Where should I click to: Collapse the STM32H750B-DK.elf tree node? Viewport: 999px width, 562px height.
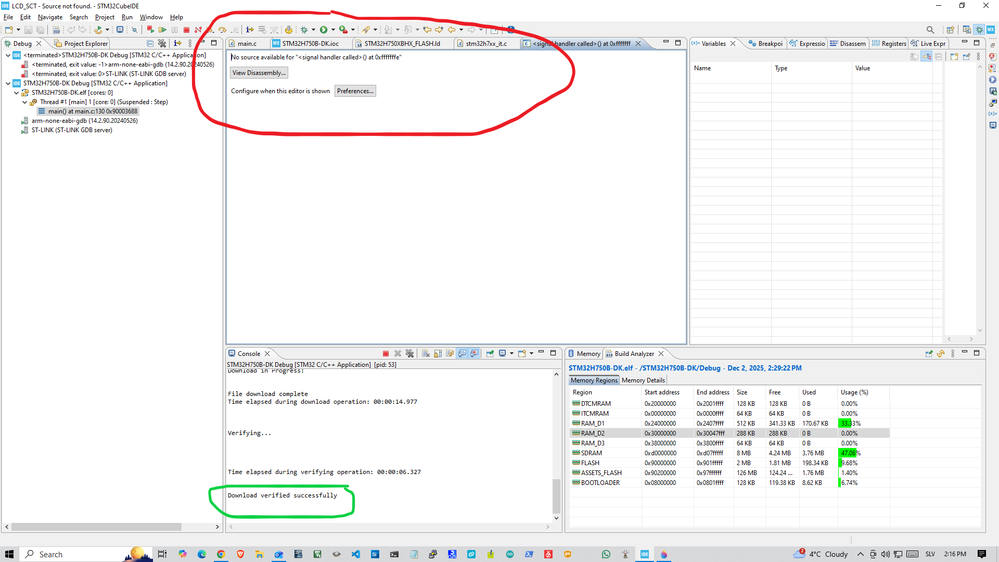pyautogui.click(x=17, y=92)
